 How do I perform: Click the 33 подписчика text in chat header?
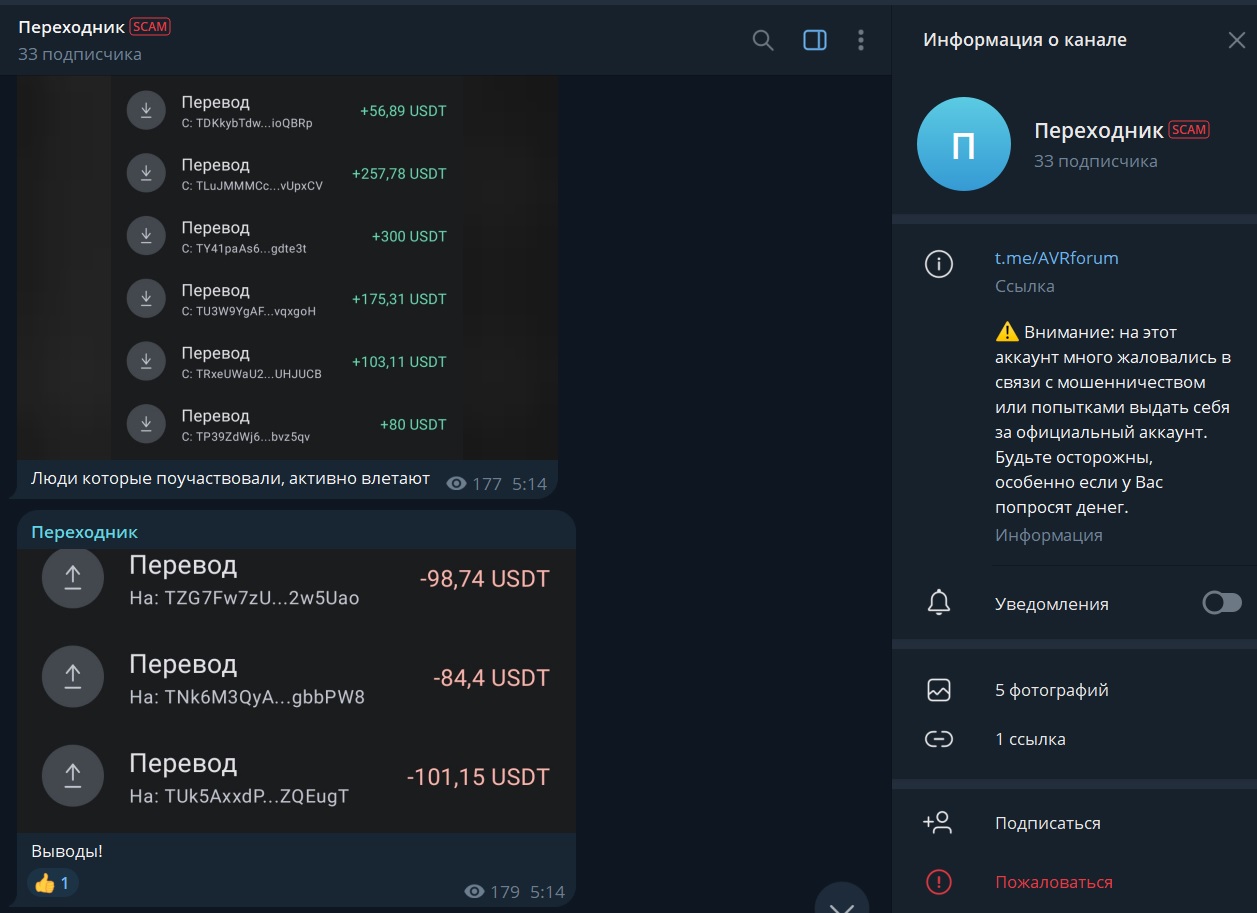[80, 54]
